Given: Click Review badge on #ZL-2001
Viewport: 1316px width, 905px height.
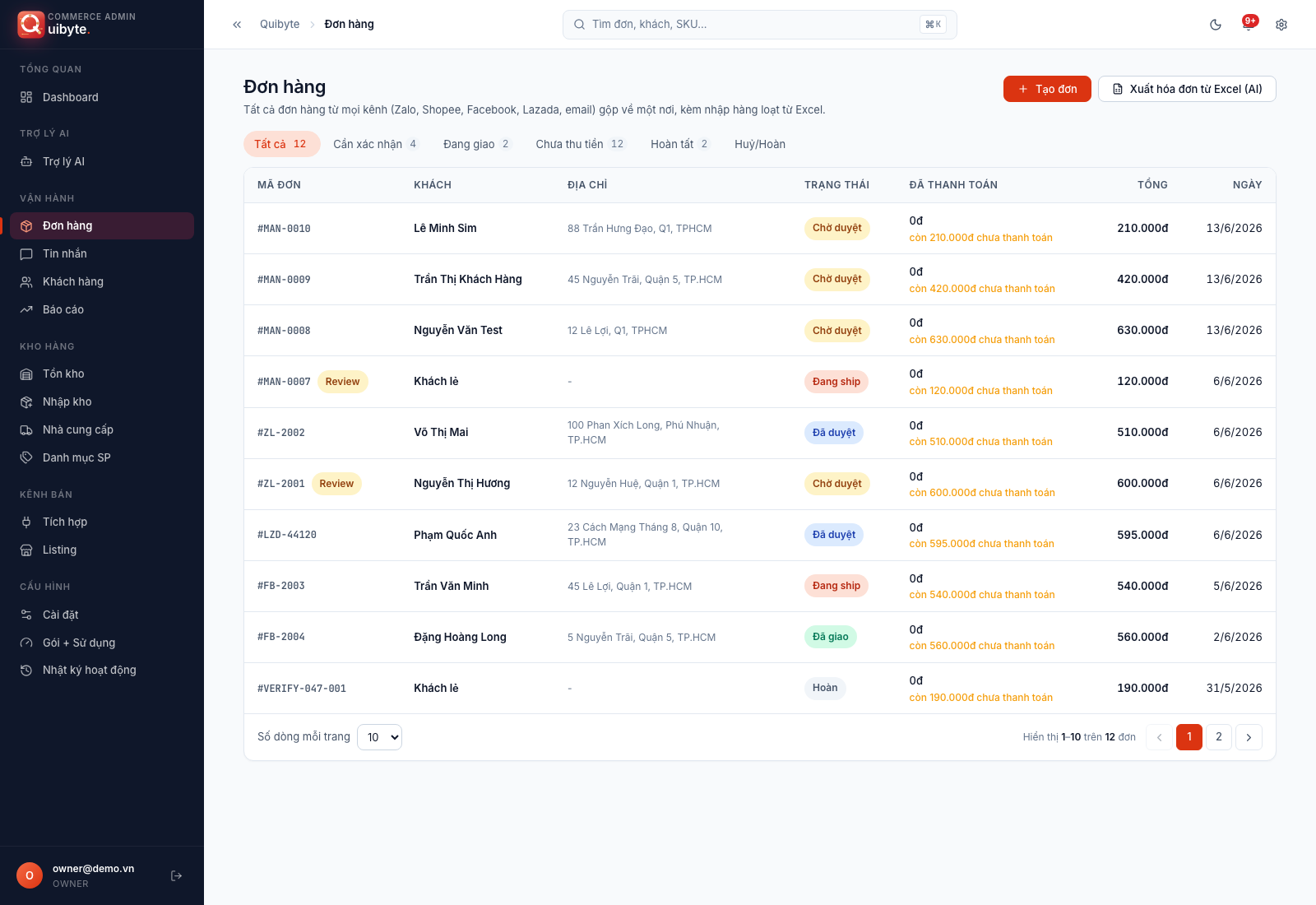Looking at the screenshot, I should 336,484.
